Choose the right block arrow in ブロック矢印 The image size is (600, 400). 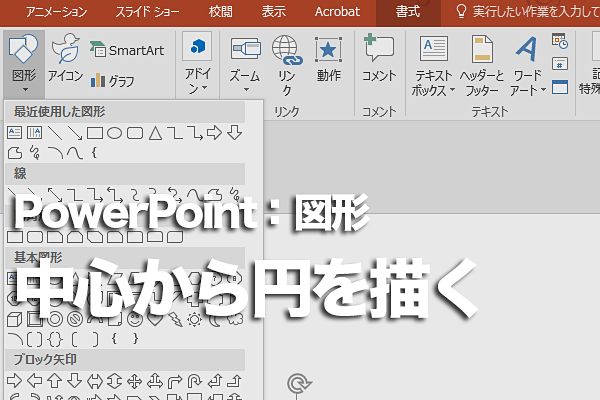(15, 381)
